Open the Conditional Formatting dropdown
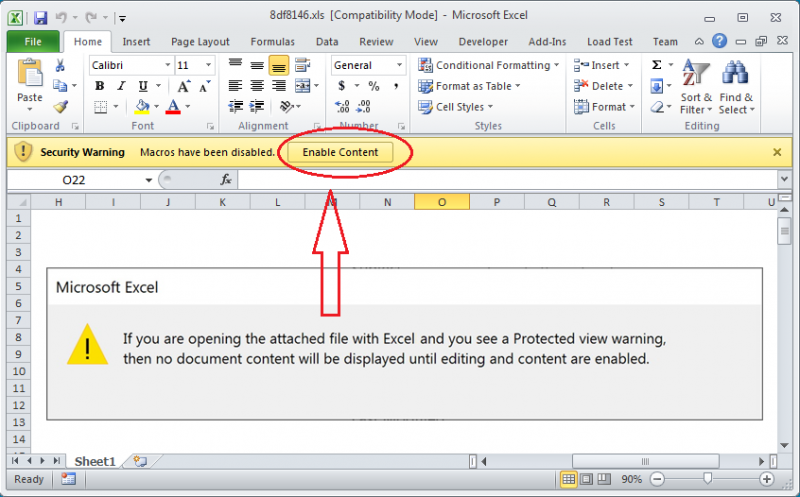Viewport: 800px width, 497px height. pyautogui.click(x=492, y=65)
